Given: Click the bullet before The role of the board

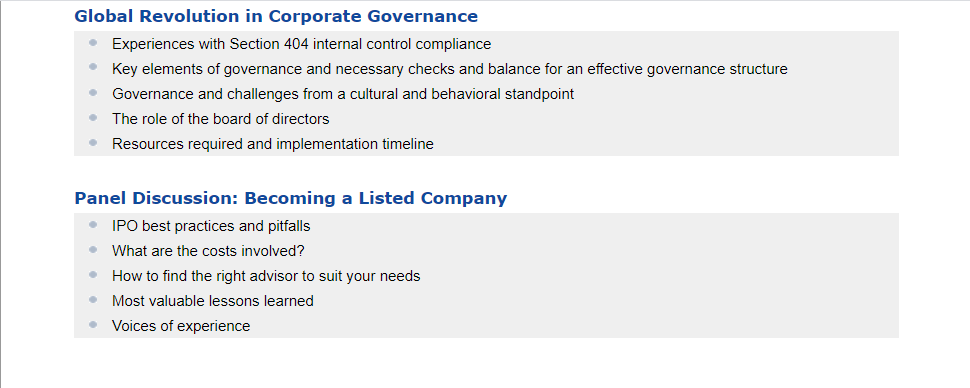Looking at the screenshot, I should [93, 117].
